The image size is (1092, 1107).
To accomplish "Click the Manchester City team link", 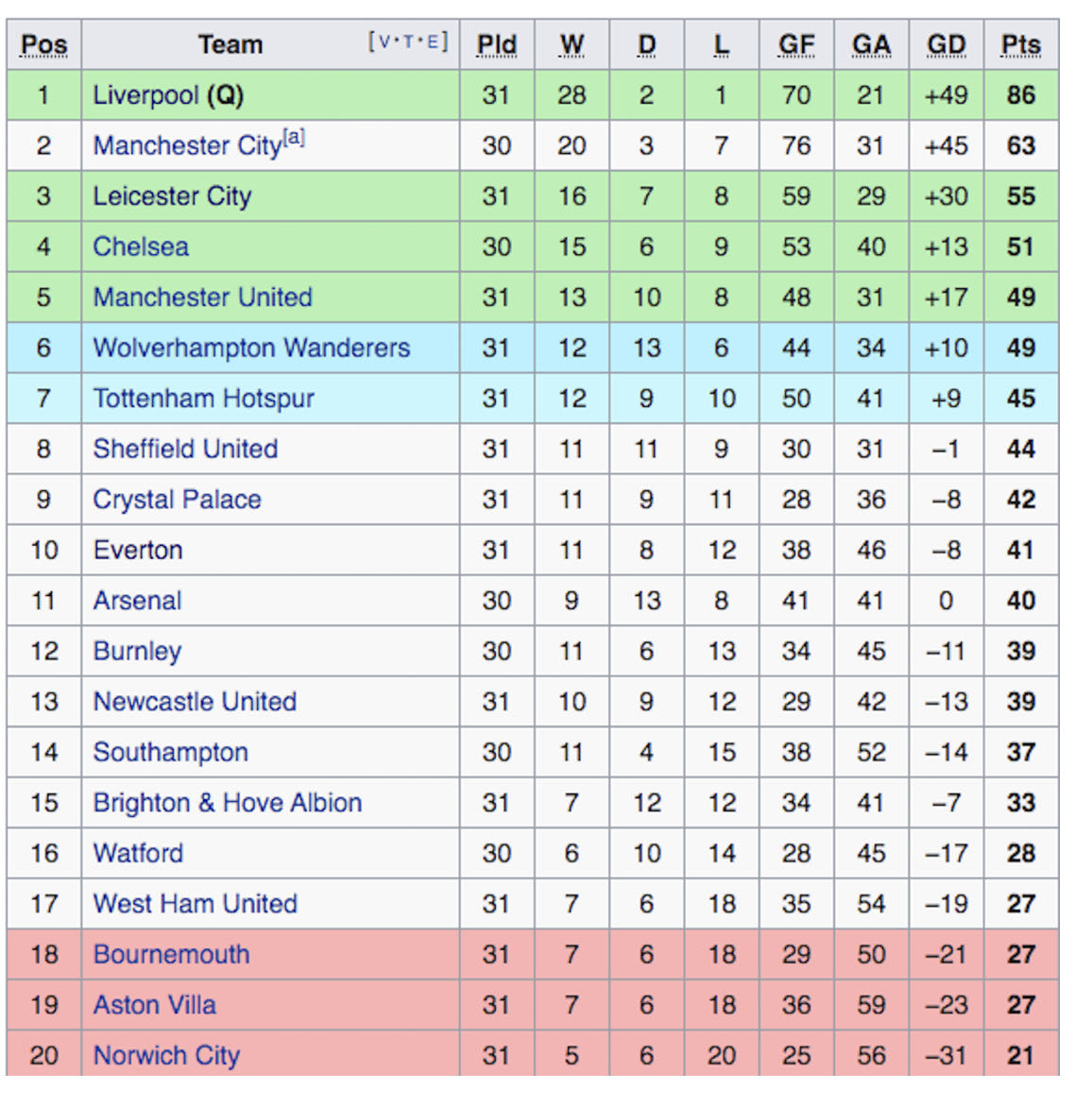I will pyautogui.click(x=187, y=146).
